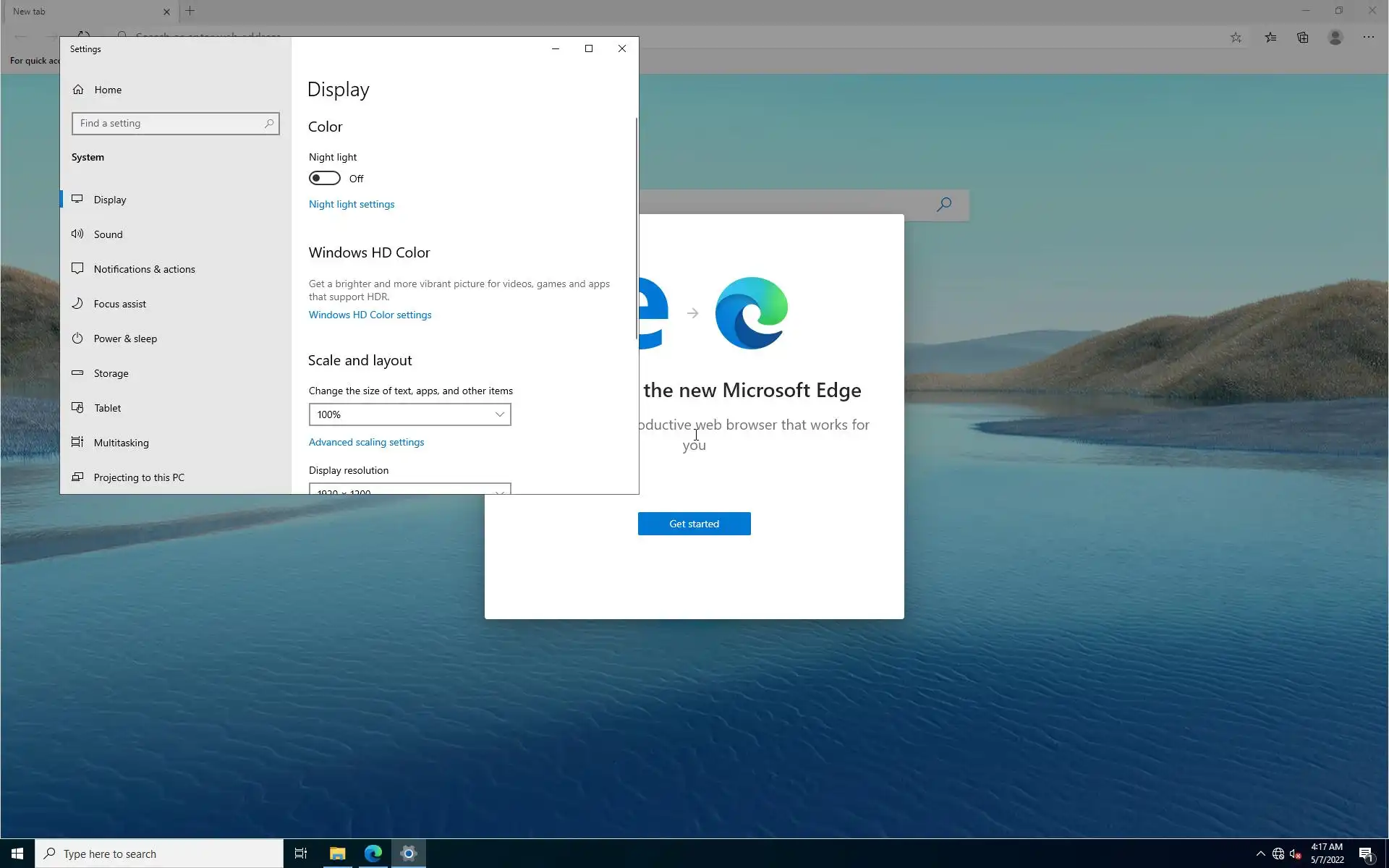Open Night light settings link
This screenshot has height=868, width=1389.
(x=352, y=204)
